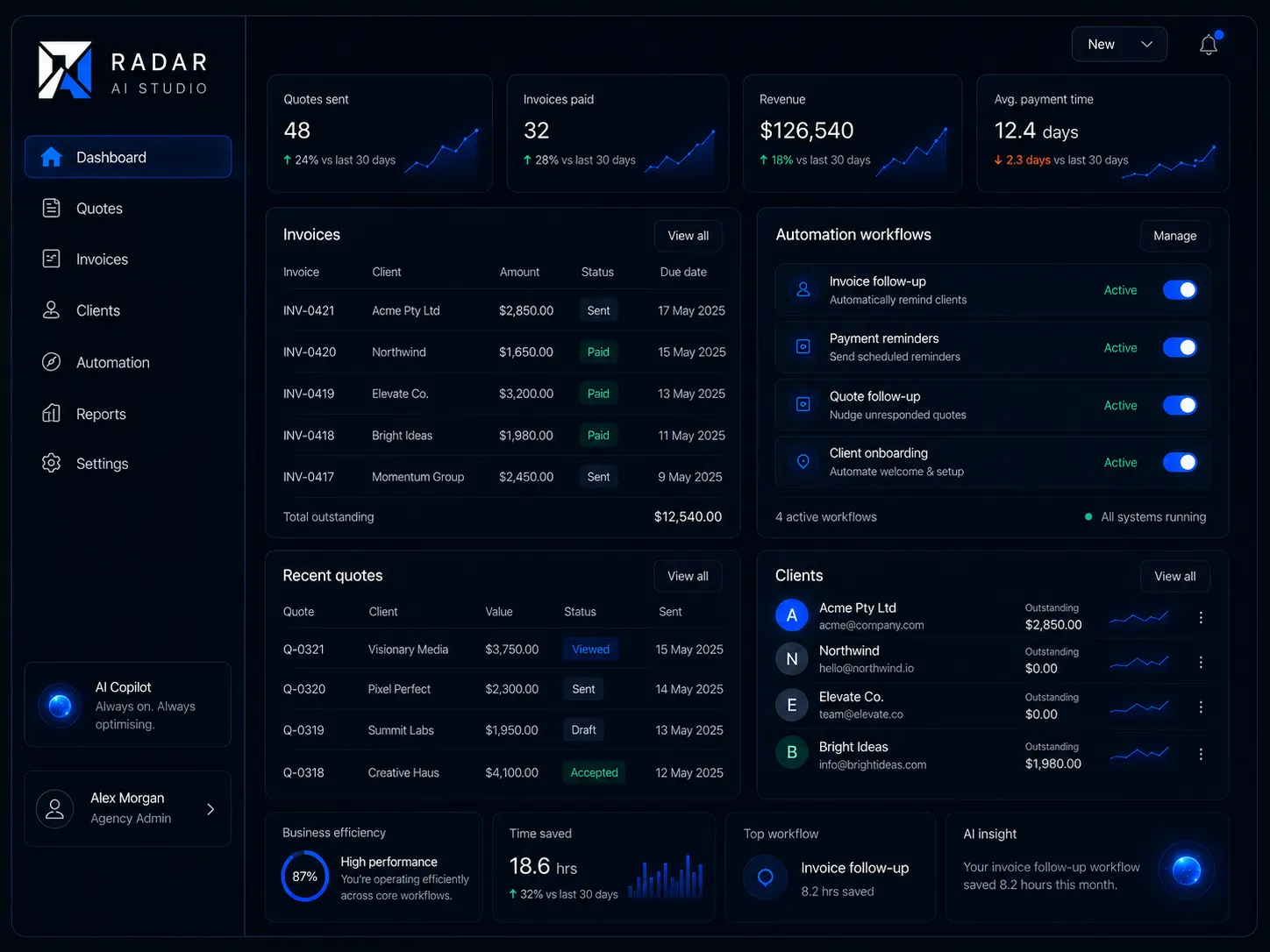Viewport: 1270px width, 952px height.
Task: Click the AI Copilot orb icon
Action: point(60,705)
